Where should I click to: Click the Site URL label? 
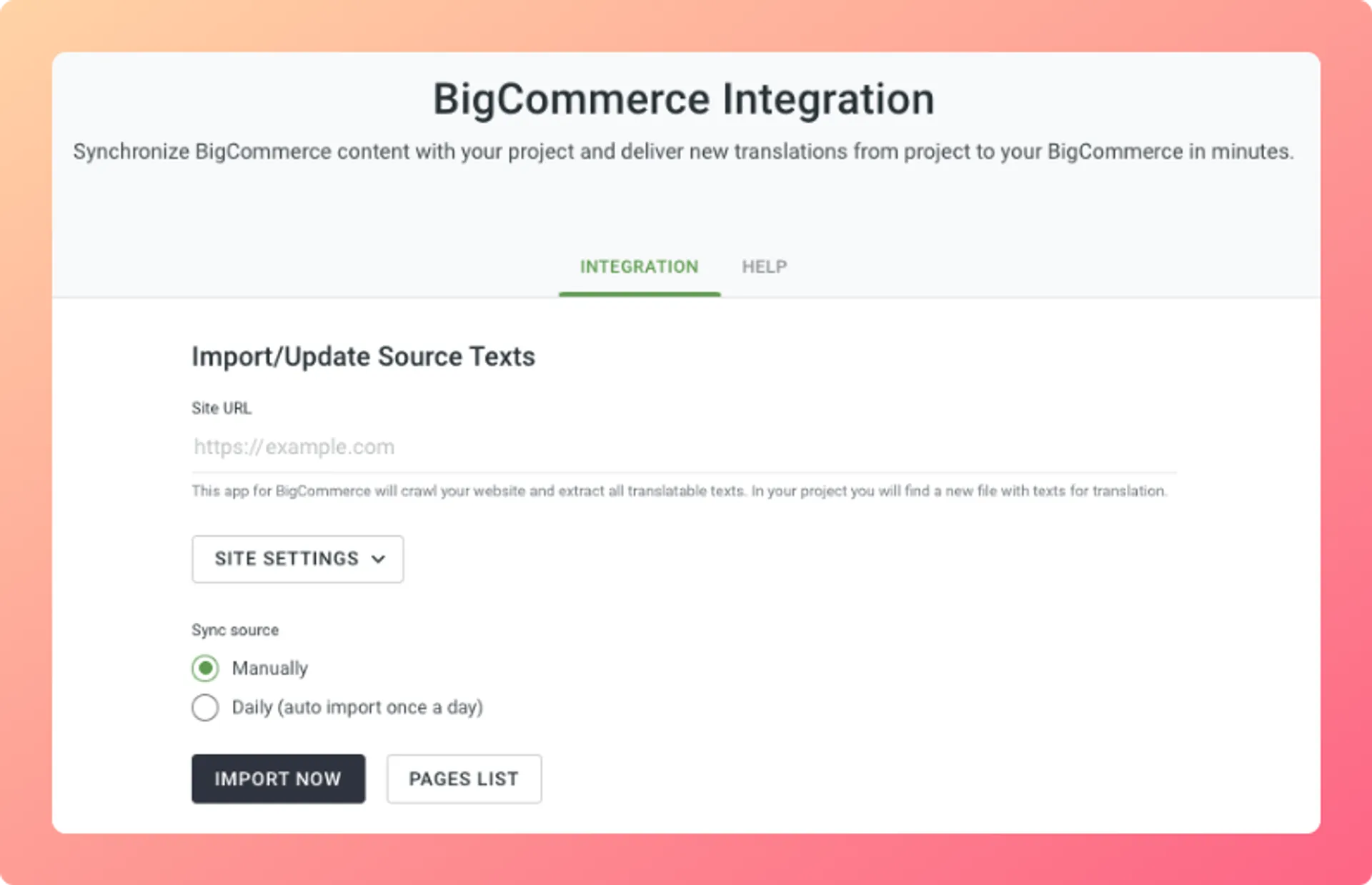pyautogui.click(x=222, y=408)
